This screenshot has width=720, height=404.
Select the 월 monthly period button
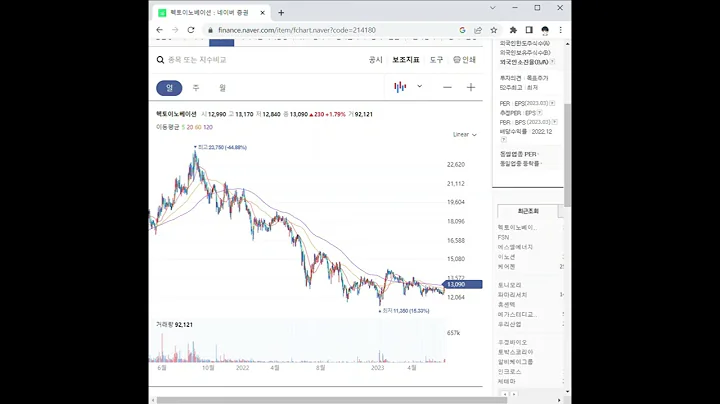coord(222,88)
